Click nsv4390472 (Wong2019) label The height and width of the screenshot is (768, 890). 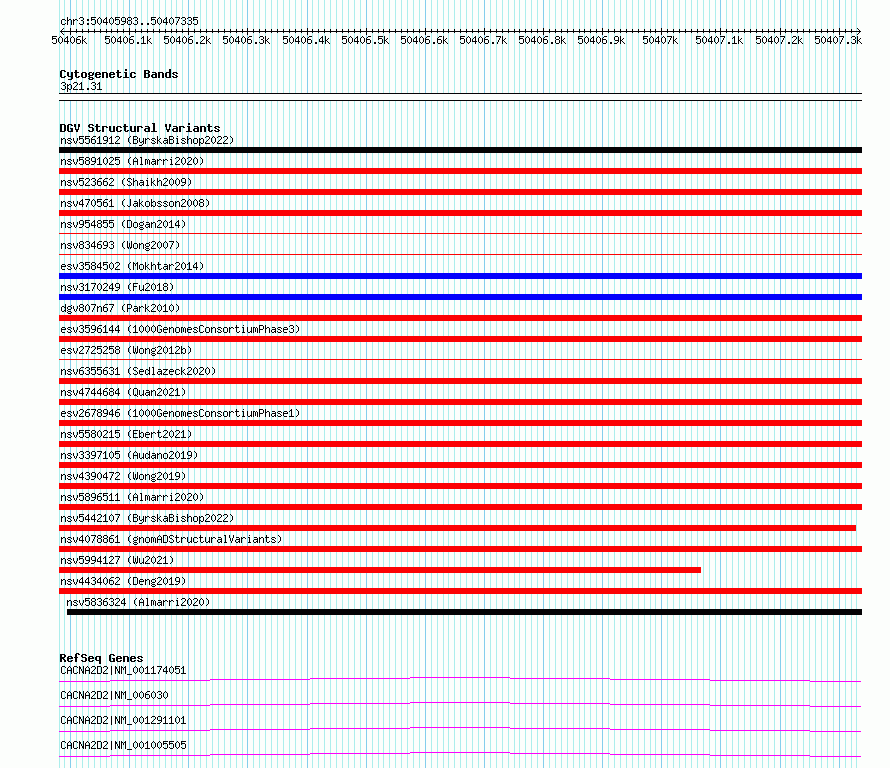[x=123, y=476]
